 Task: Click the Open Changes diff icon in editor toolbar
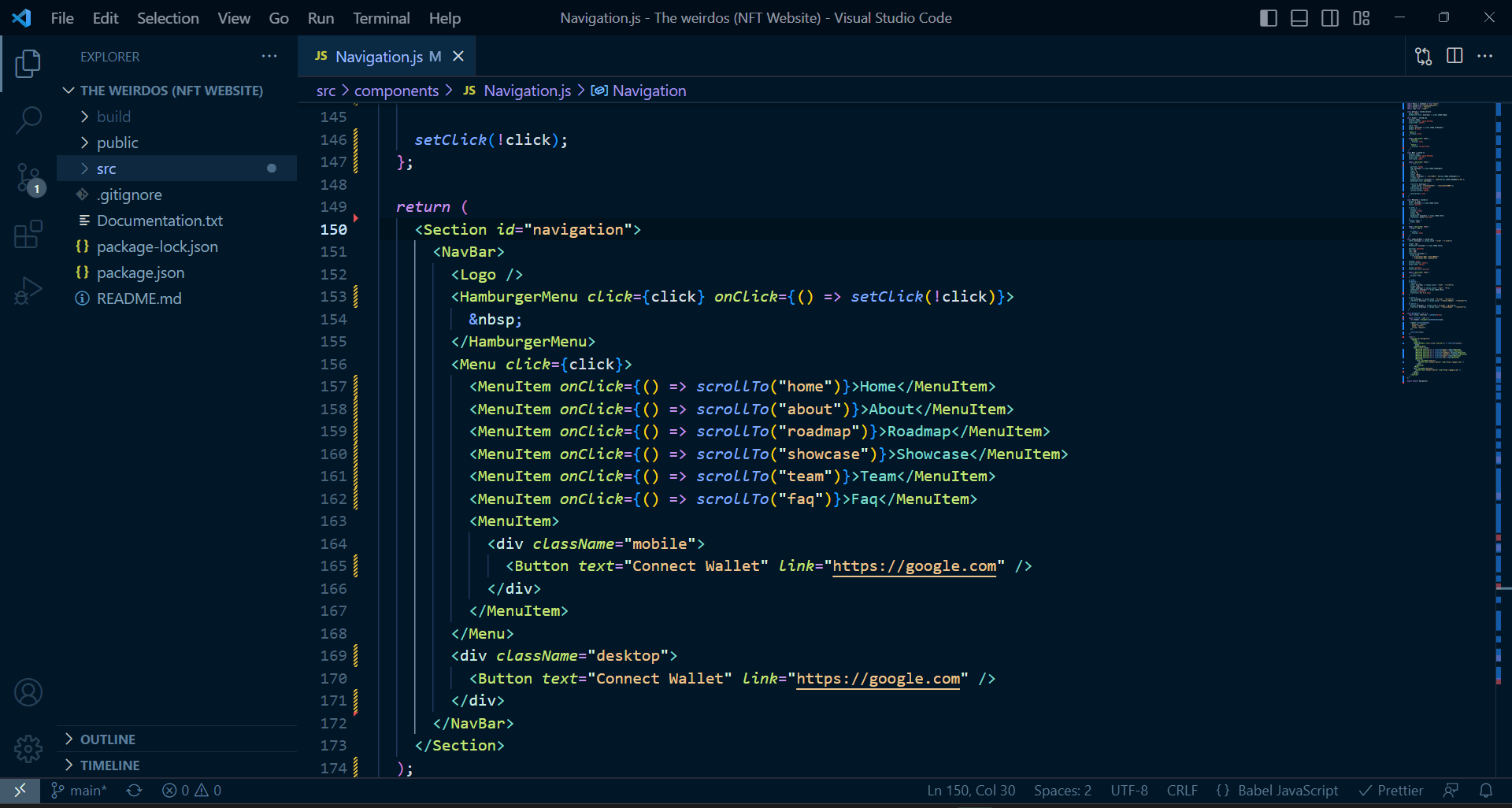coord(1423,56)
